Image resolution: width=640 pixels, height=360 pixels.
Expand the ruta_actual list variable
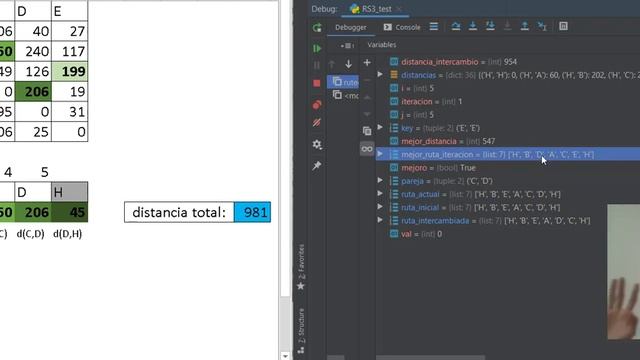pos(380,194)
